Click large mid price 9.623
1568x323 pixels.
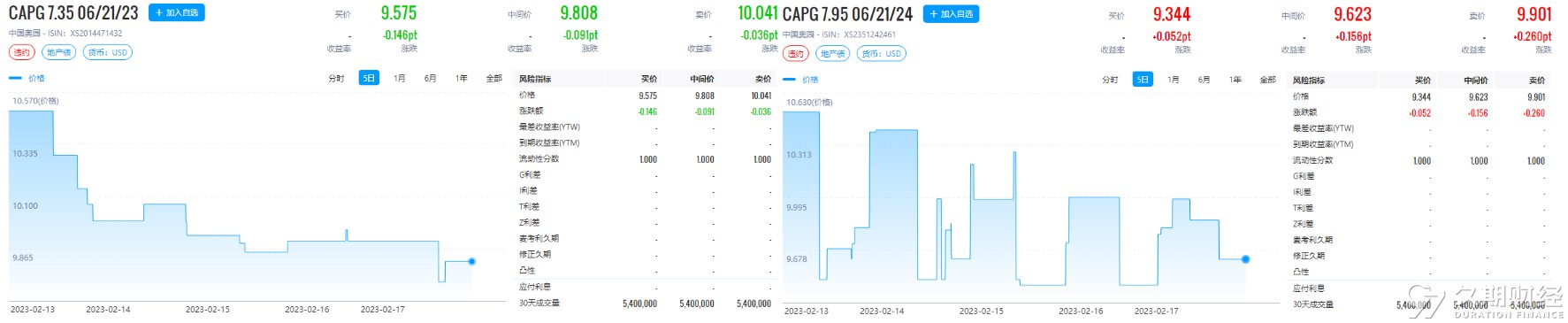point(1353,14)
